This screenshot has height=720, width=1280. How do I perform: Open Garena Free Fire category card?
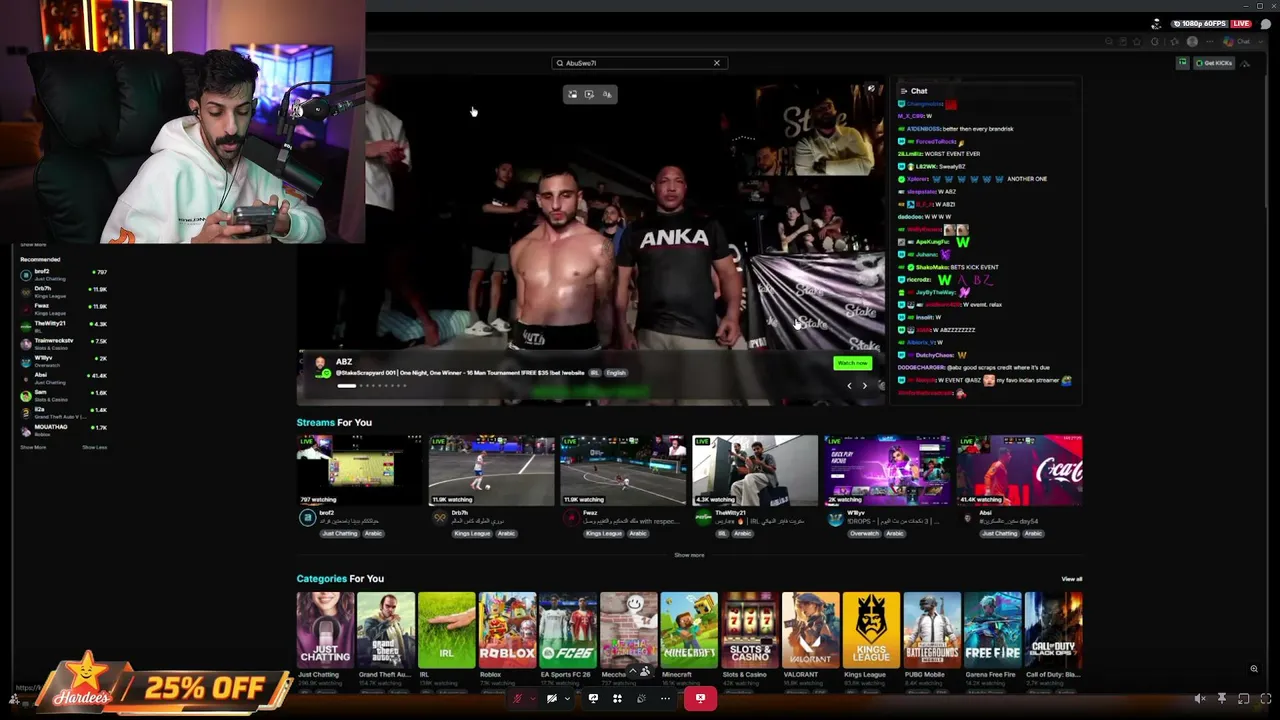coord(993,630)
